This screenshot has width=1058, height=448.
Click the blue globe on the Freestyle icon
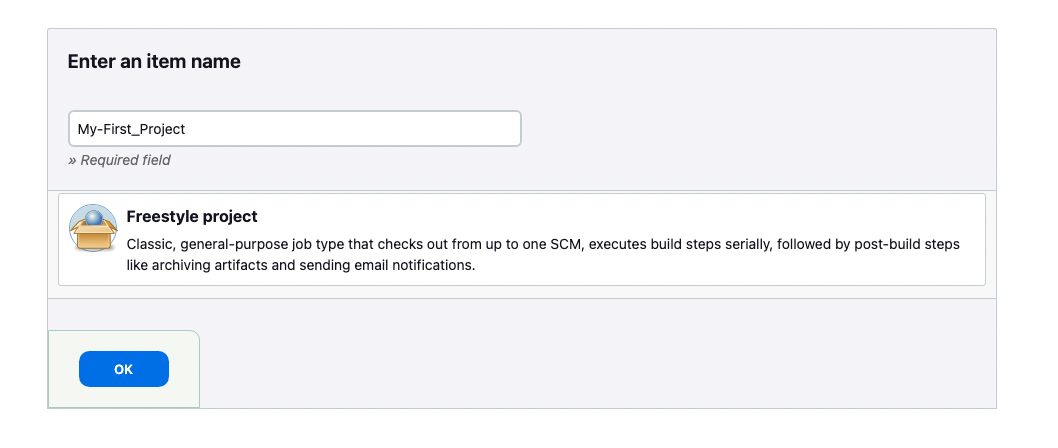point(93,219)
